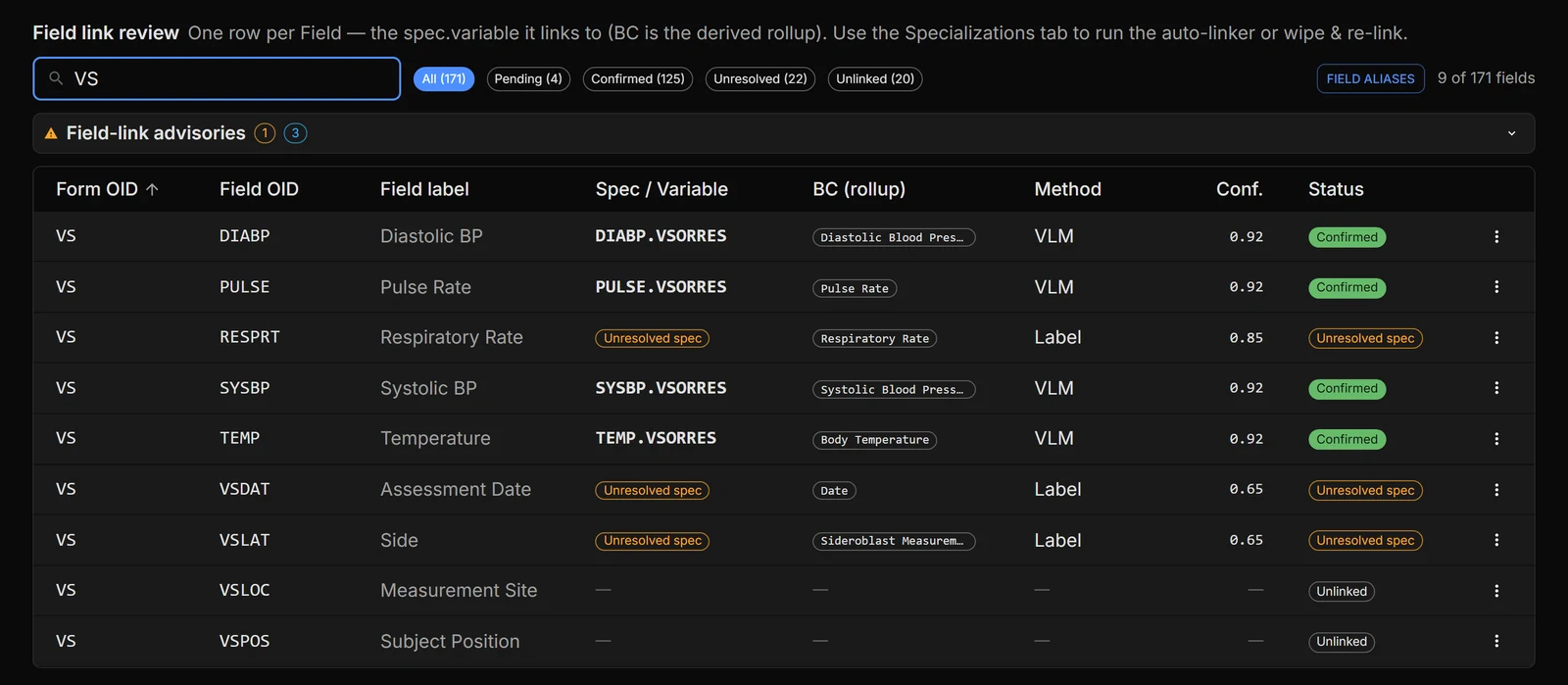Click the RESPRT field OID cell
The height and width of the screenshot is (685, 1568).
(x=250, y=337)
